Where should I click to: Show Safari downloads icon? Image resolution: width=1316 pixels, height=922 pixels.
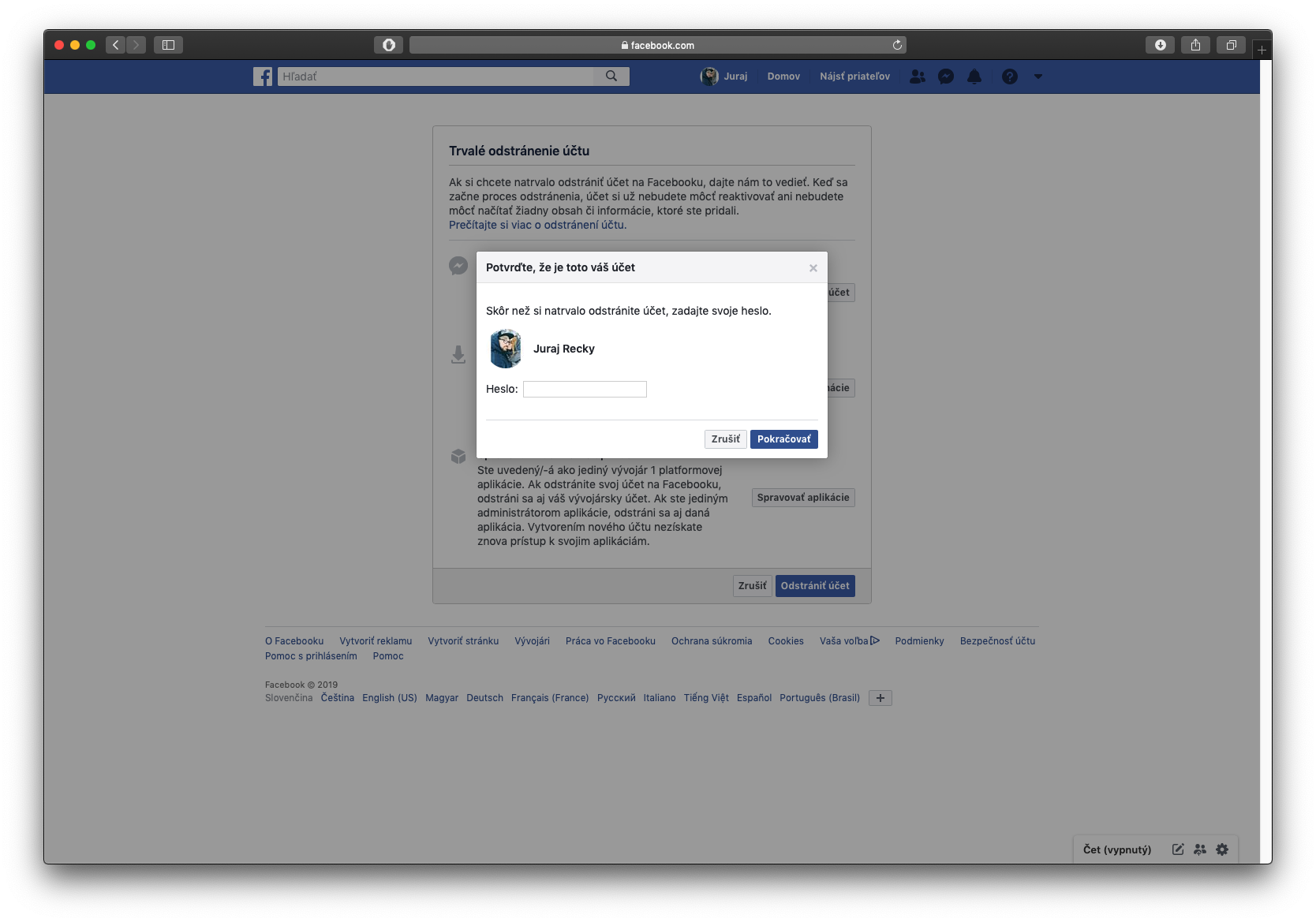[1160, 45]
